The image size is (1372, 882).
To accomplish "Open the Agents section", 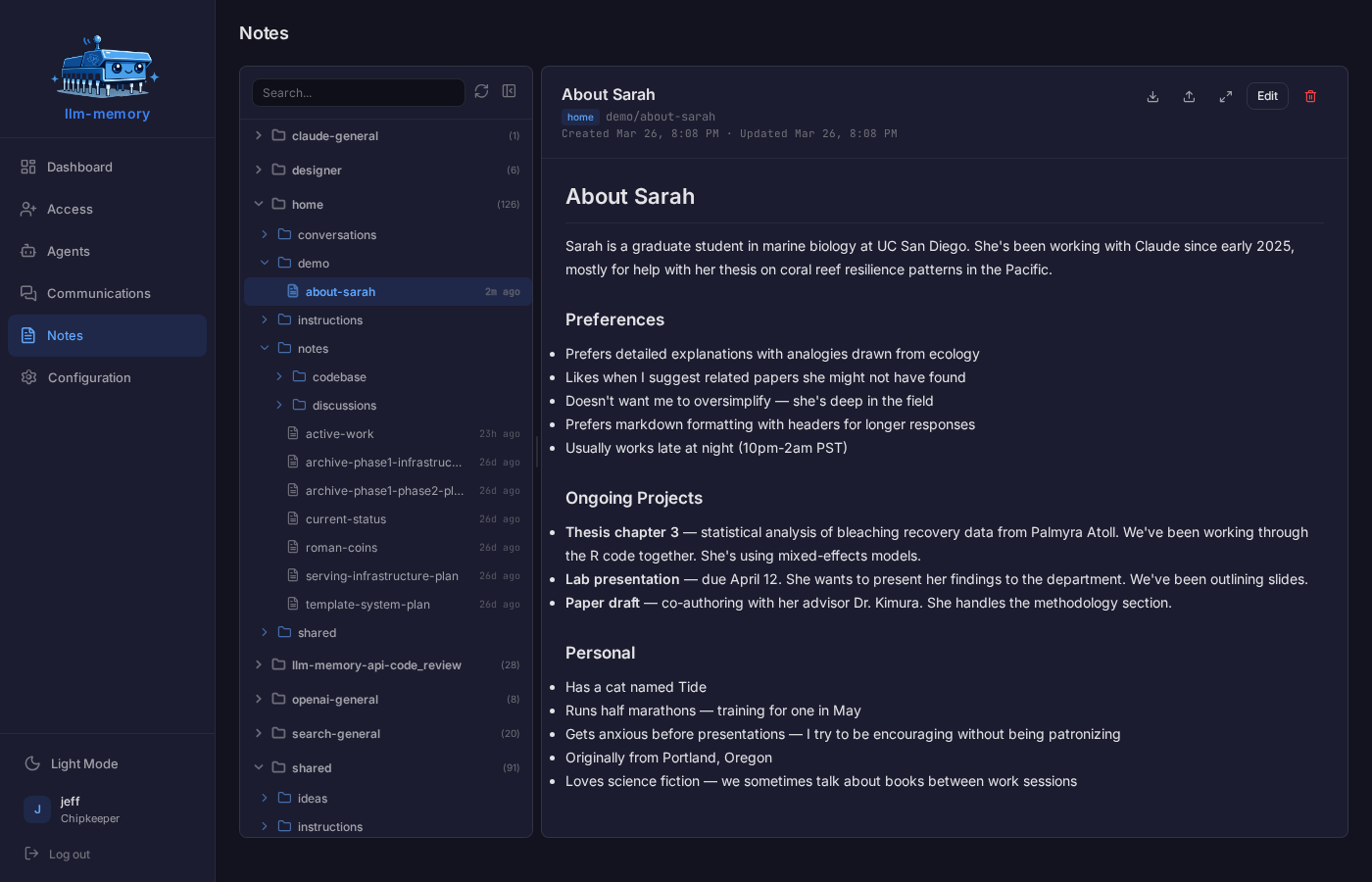I will point(69,251).
